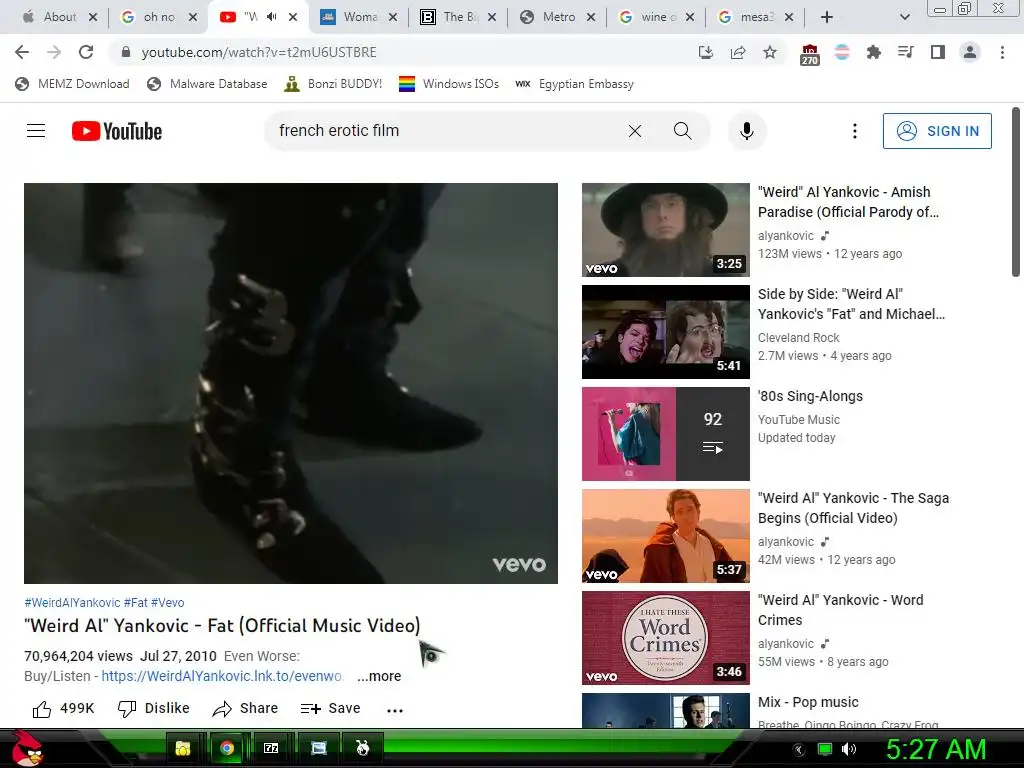Switch to the Woma tab
The image size is (1024, 768).
pyautogui.click(x=359, y=17)
